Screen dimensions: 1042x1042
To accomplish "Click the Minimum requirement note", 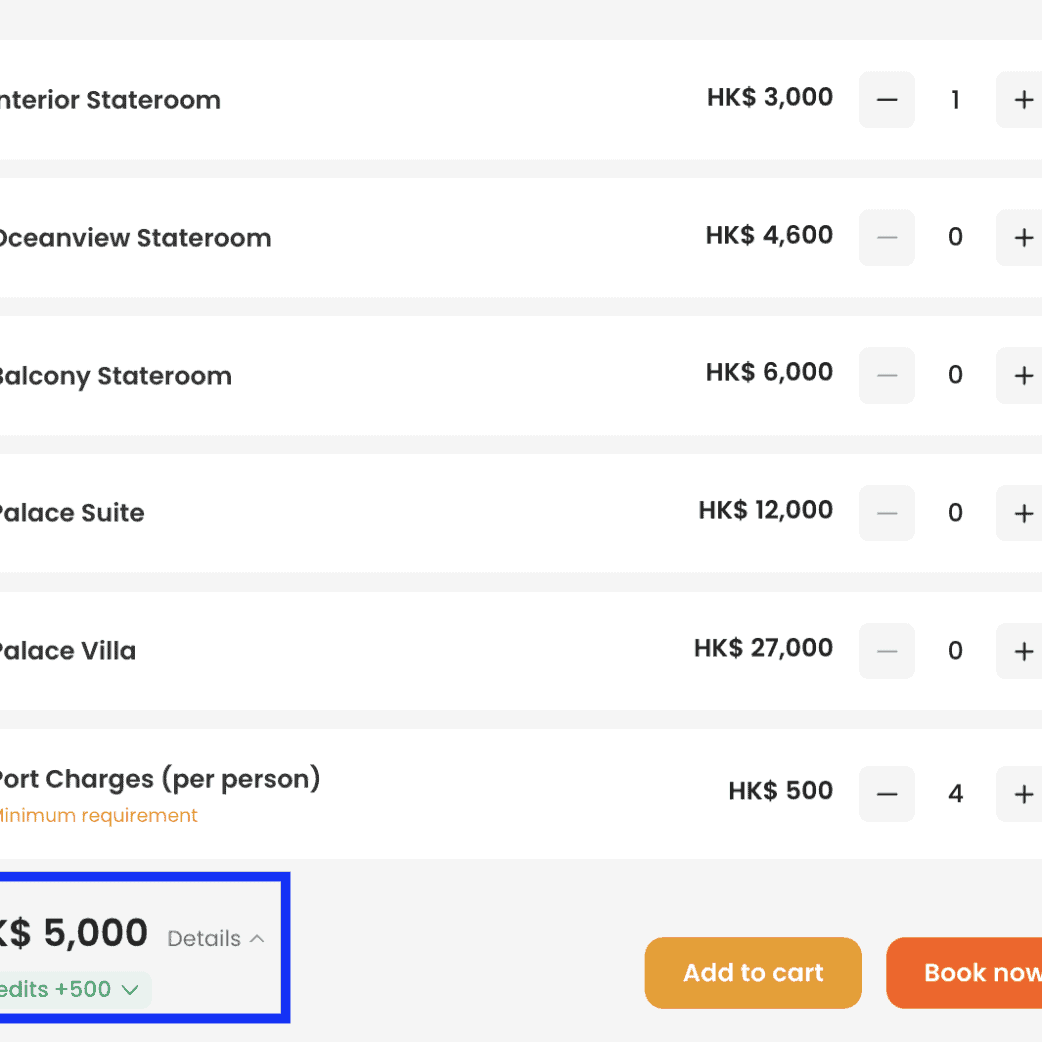I will [98, 816].
